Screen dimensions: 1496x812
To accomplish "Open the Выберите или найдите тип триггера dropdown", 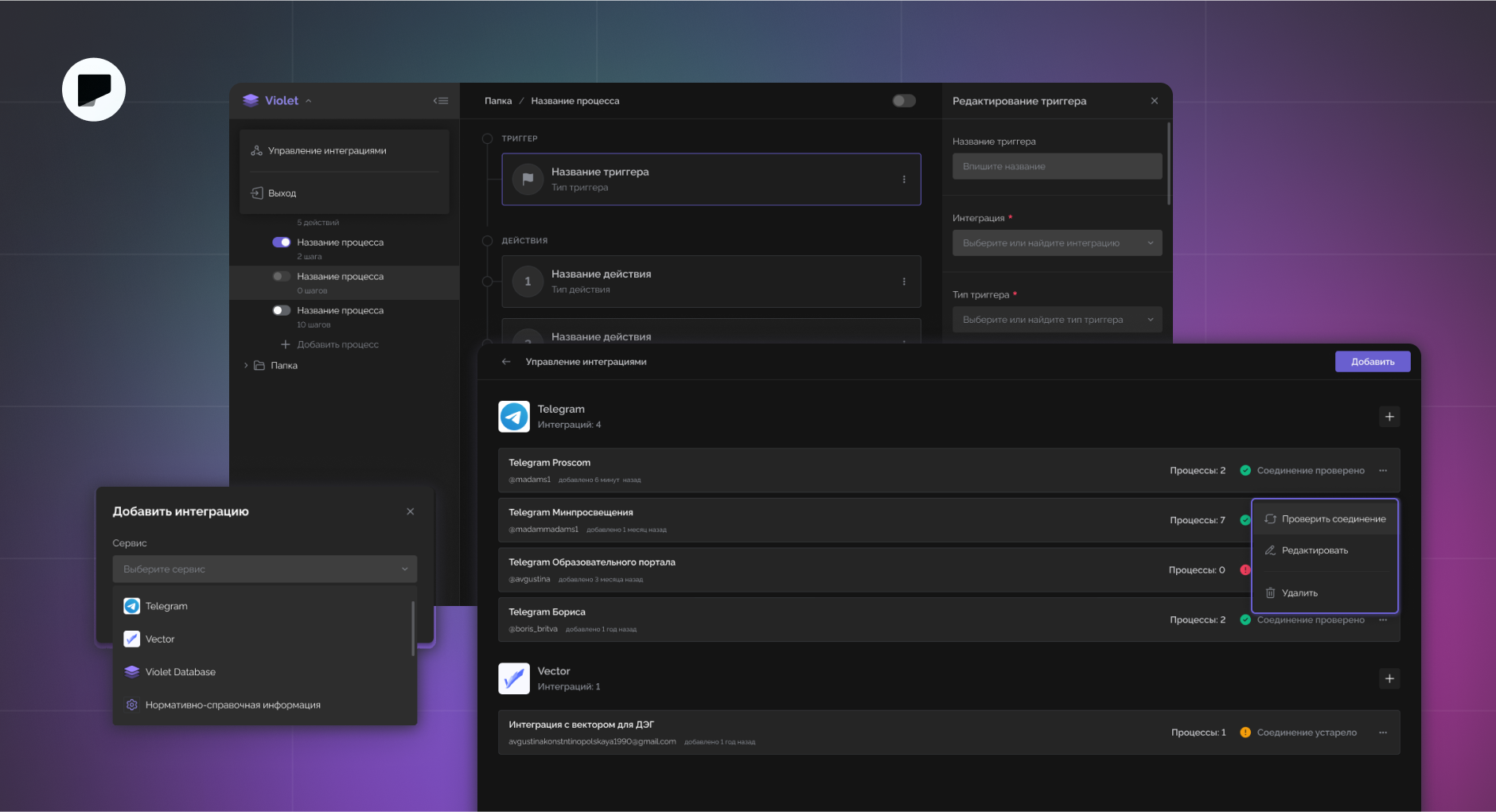I will 1057,320.
